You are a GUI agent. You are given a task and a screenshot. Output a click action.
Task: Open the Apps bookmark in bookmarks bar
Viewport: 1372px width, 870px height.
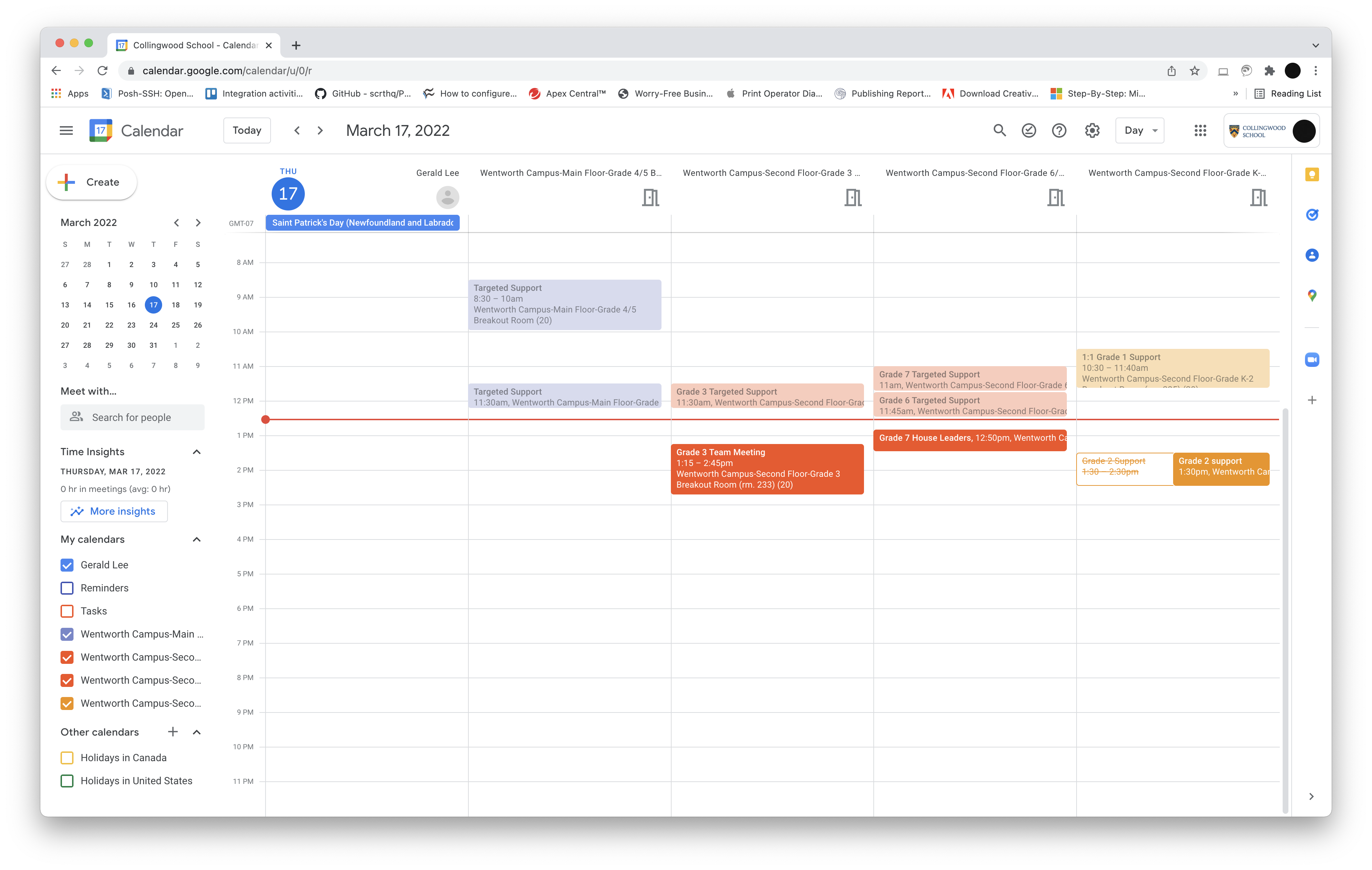[x=71, y=93]
